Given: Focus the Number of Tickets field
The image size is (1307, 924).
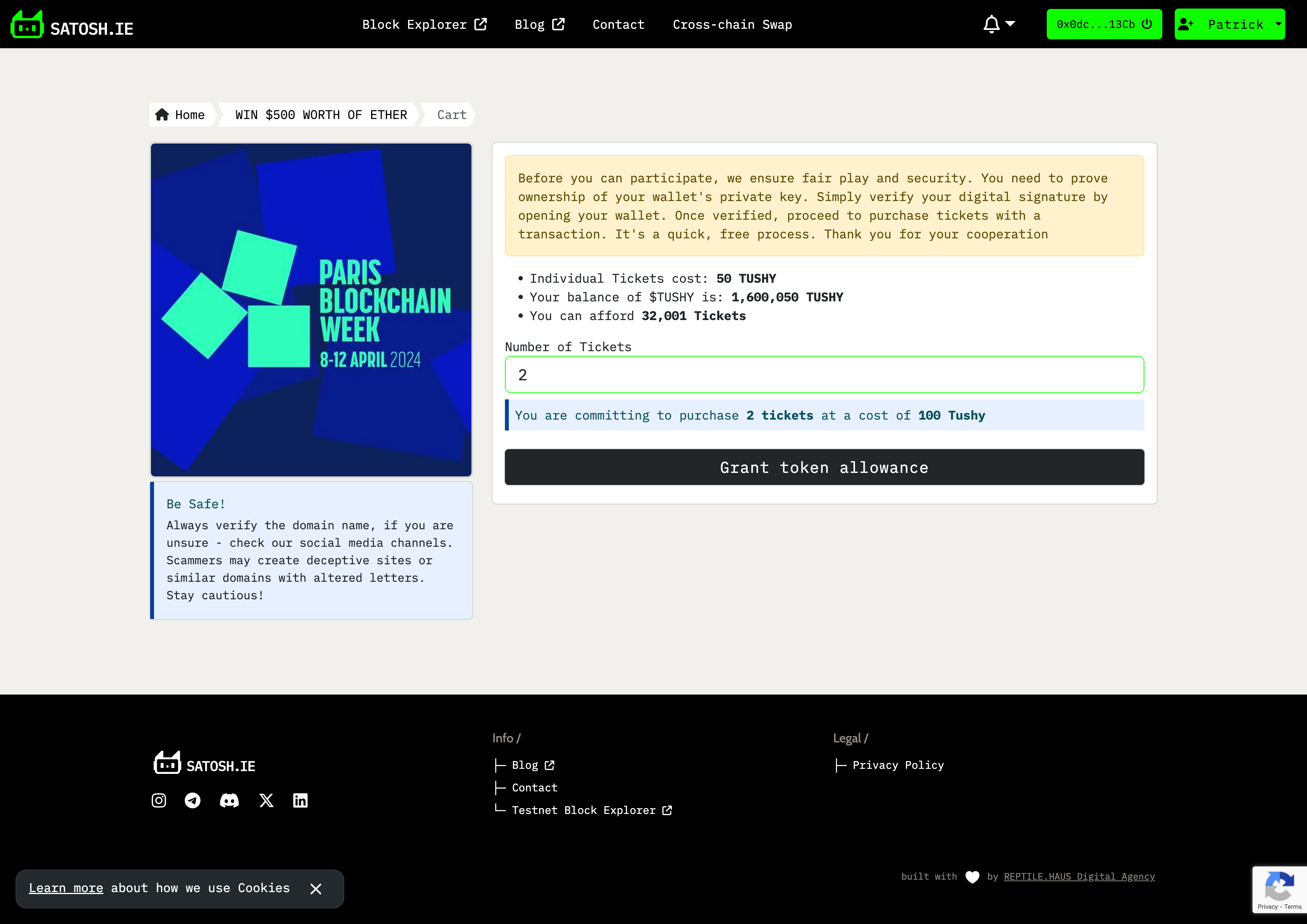Looking at the screenshot, I should tap(824, 374).
